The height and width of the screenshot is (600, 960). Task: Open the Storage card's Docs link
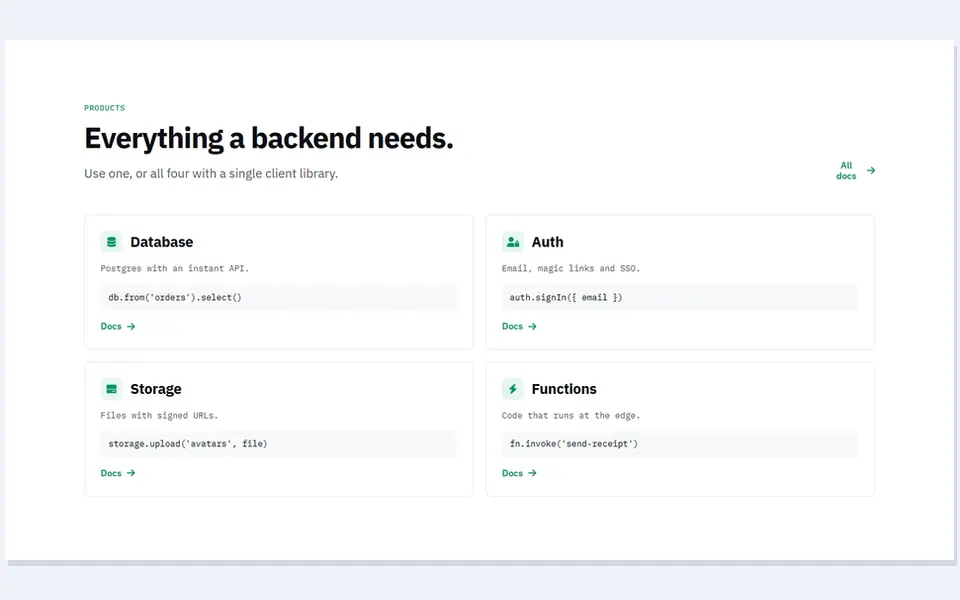tap(118, 473)
